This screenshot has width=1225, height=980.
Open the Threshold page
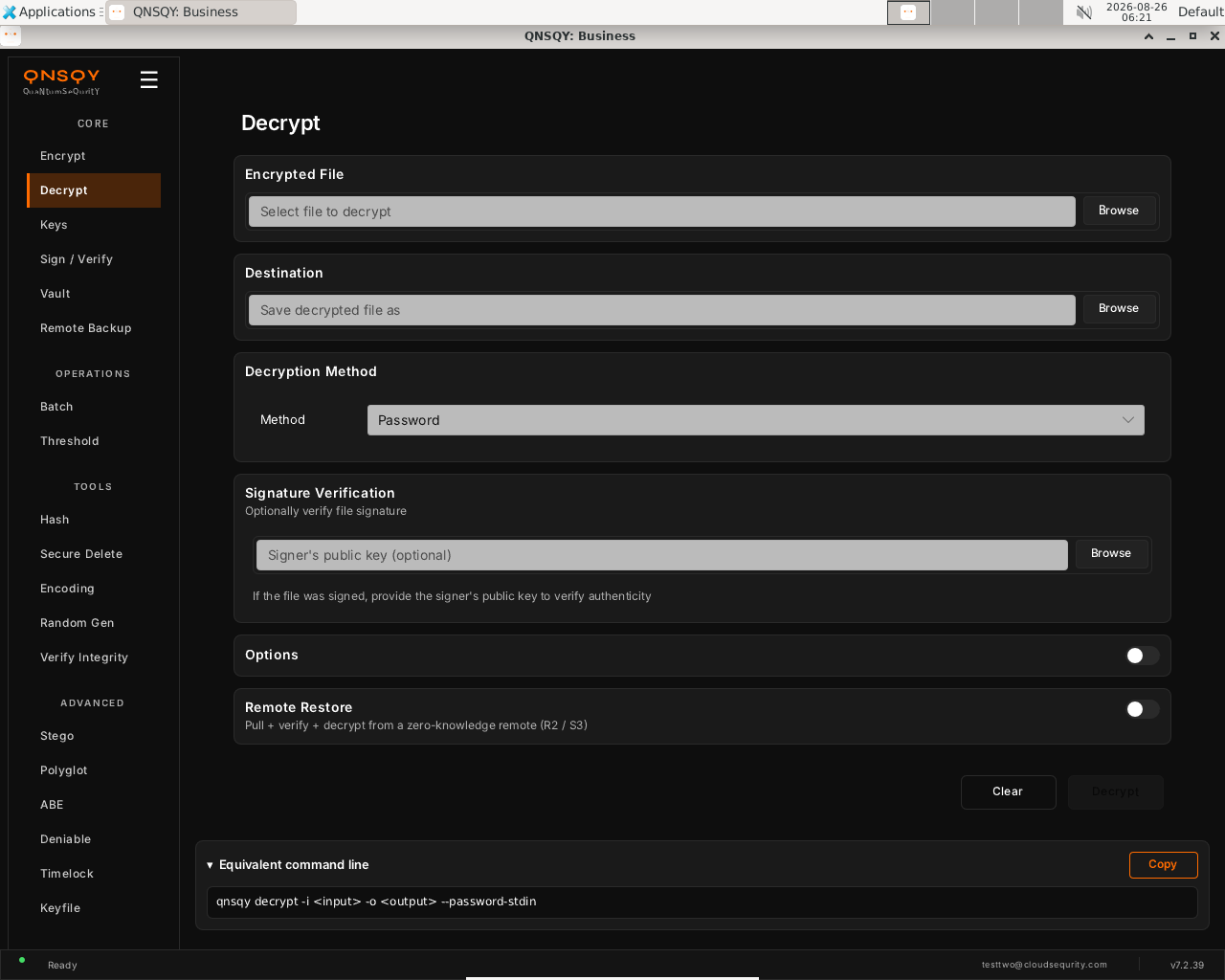click(x=94, y=441)
